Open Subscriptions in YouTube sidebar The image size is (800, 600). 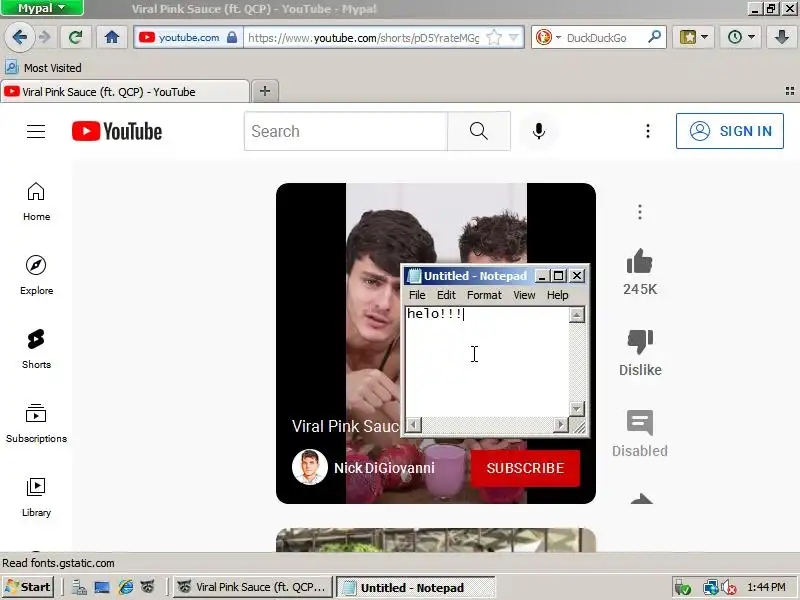coord(36,424)
